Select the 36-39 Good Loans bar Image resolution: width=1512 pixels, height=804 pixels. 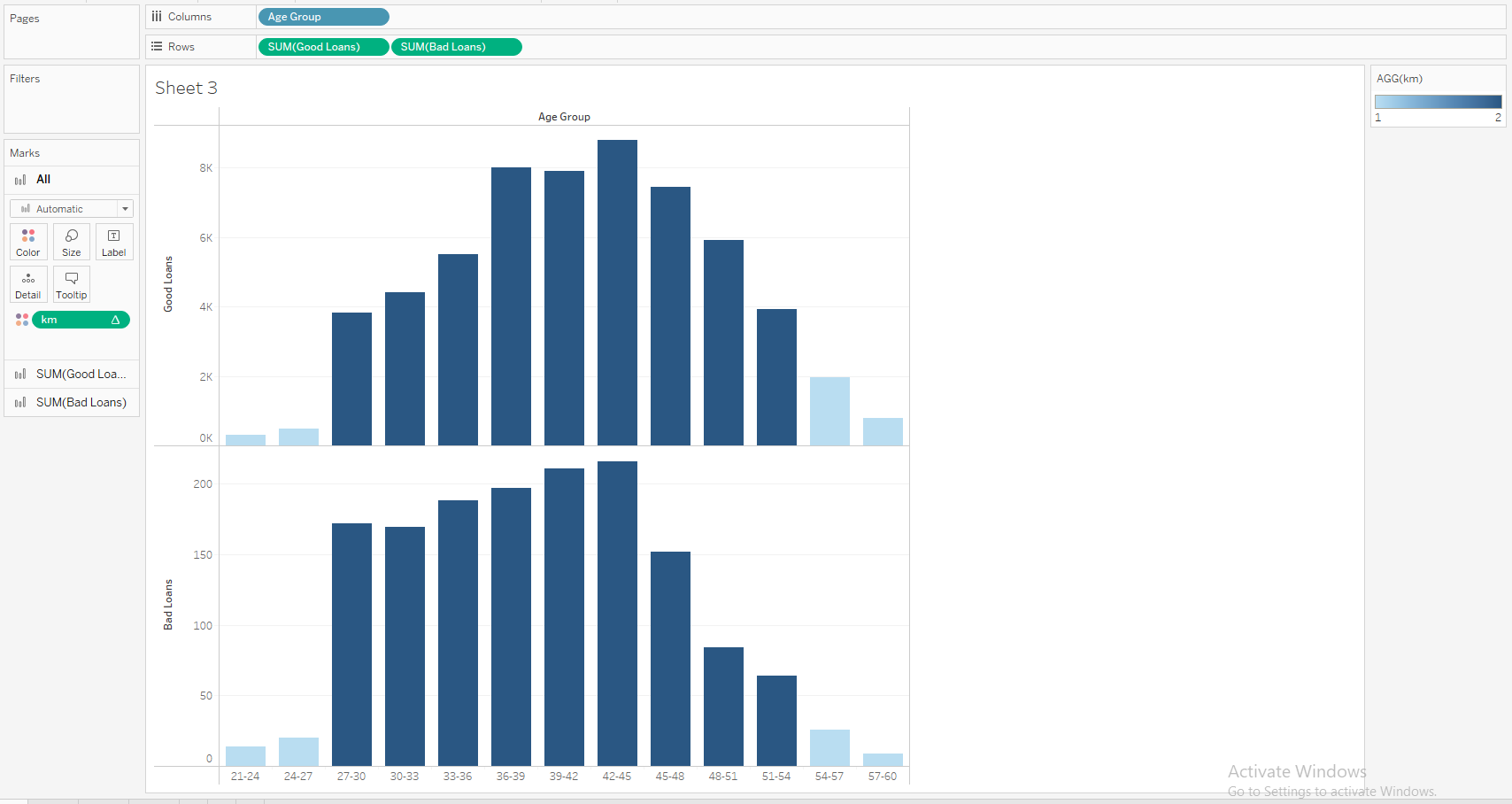pyautogui.click(x=511, y=306)
